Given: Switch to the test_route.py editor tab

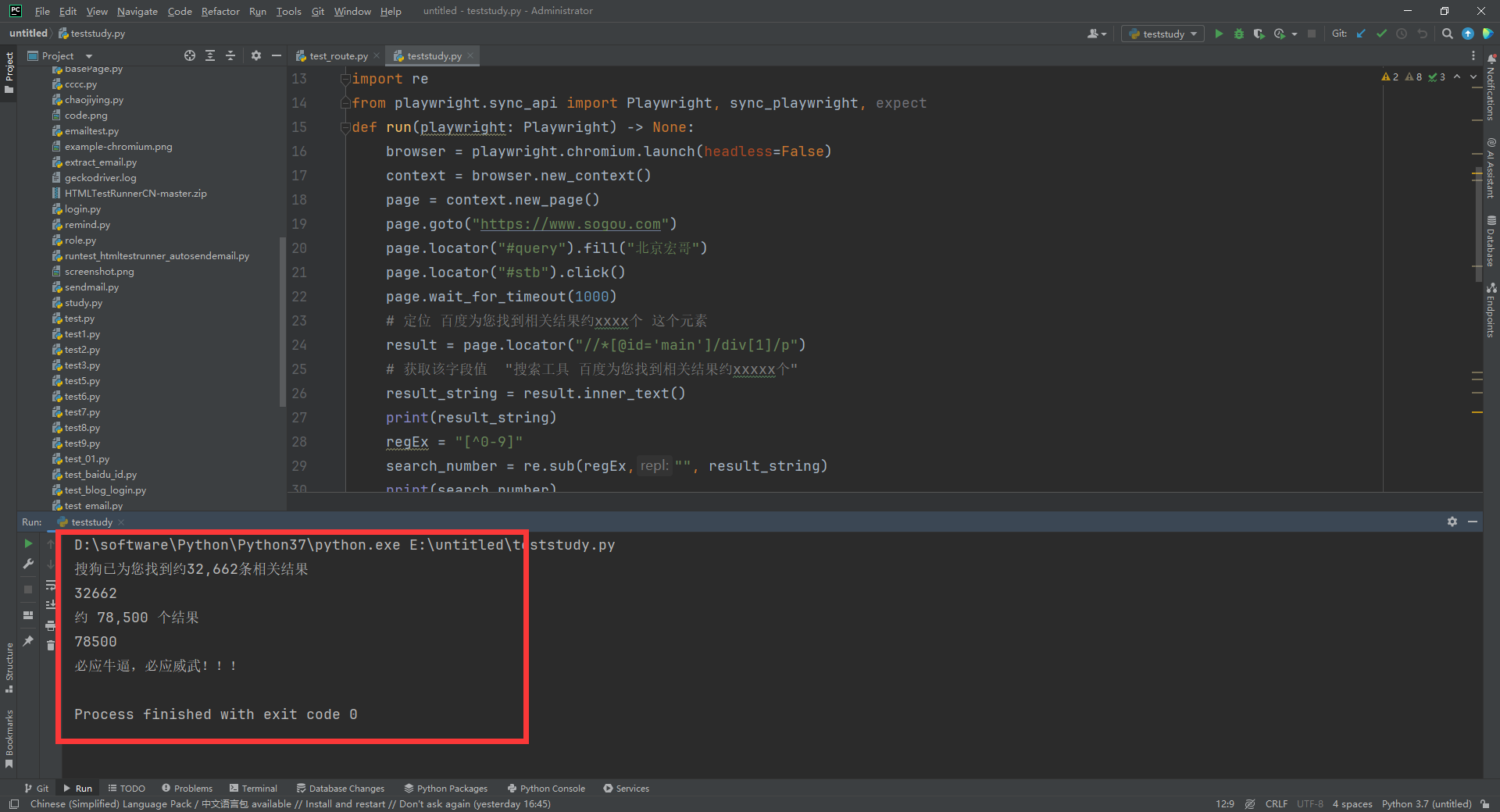Looking at the screenshot, I should point(337,55).
